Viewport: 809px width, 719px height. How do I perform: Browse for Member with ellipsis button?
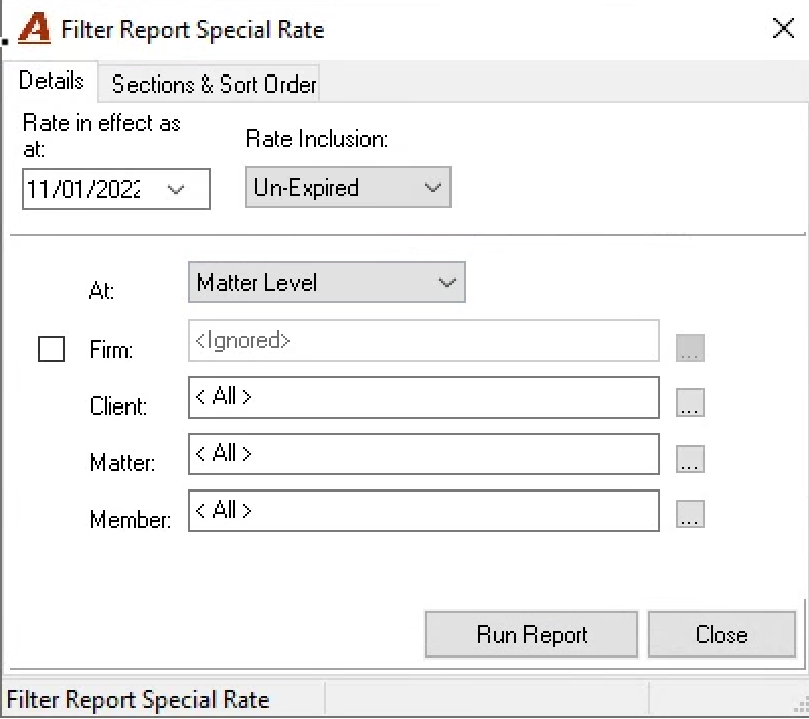tap(690, 514)
